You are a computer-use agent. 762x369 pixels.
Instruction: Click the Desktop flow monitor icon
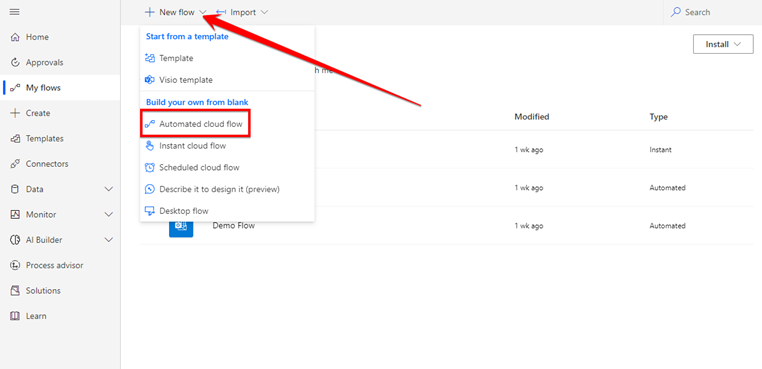coord(150,211)
